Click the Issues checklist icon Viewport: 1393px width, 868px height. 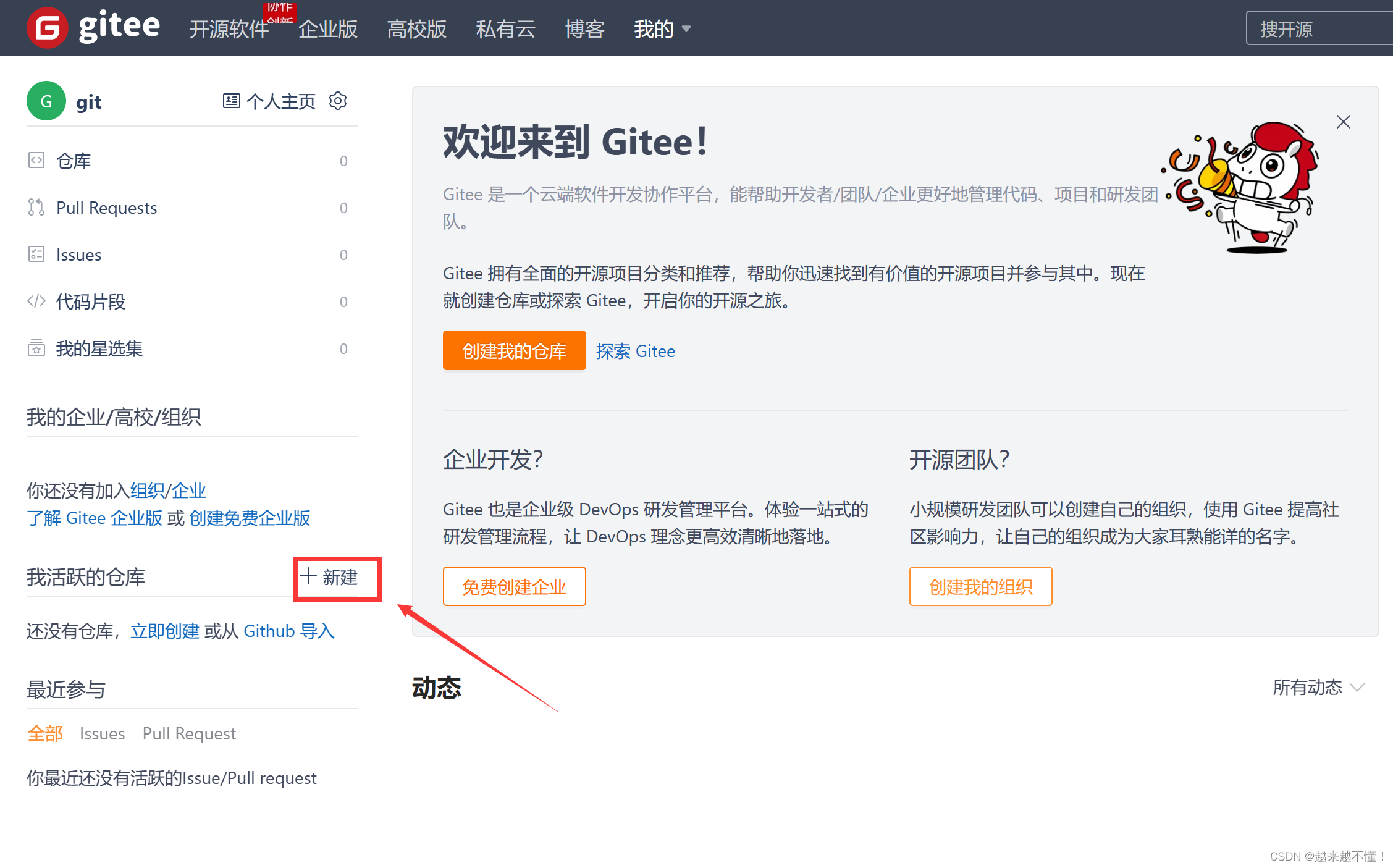click(x=36, y=255)
